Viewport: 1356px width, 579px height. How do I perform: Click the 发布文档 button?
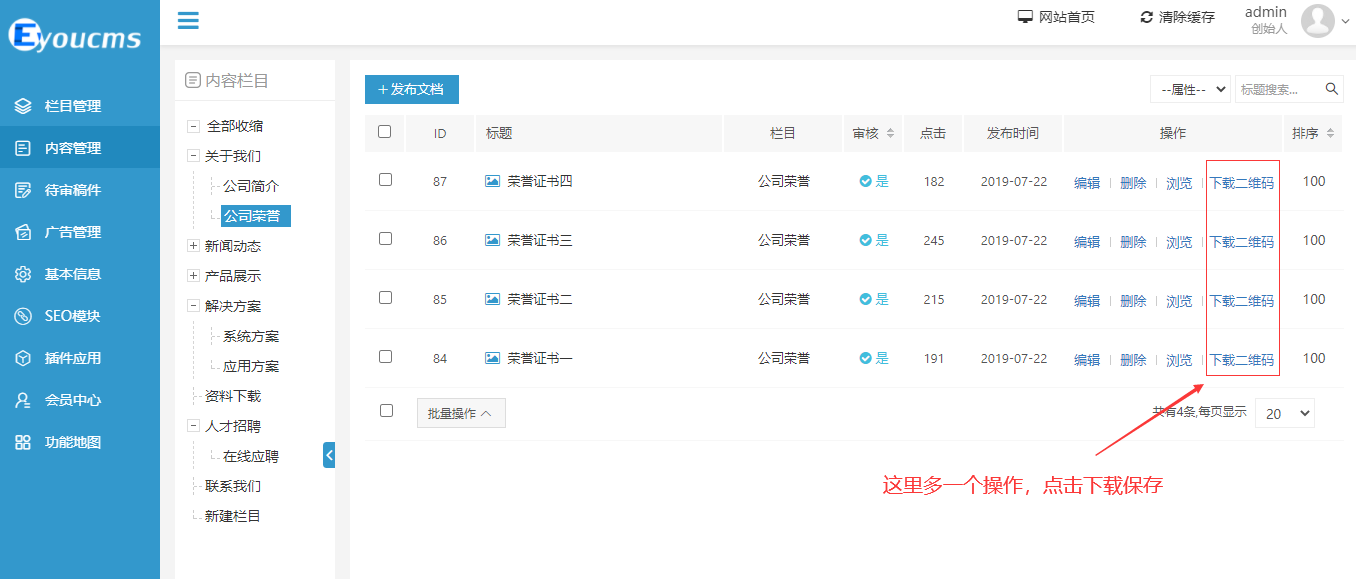point(412,89)
